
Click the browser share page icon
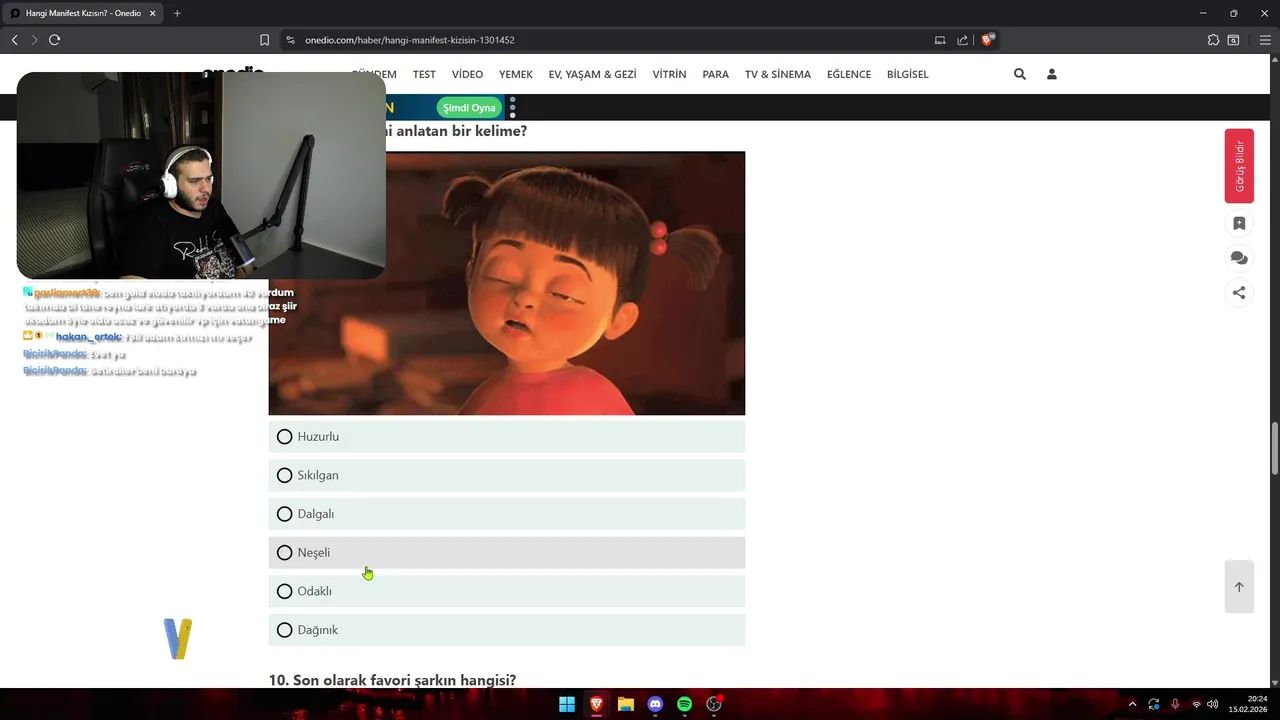coord(962,40)
